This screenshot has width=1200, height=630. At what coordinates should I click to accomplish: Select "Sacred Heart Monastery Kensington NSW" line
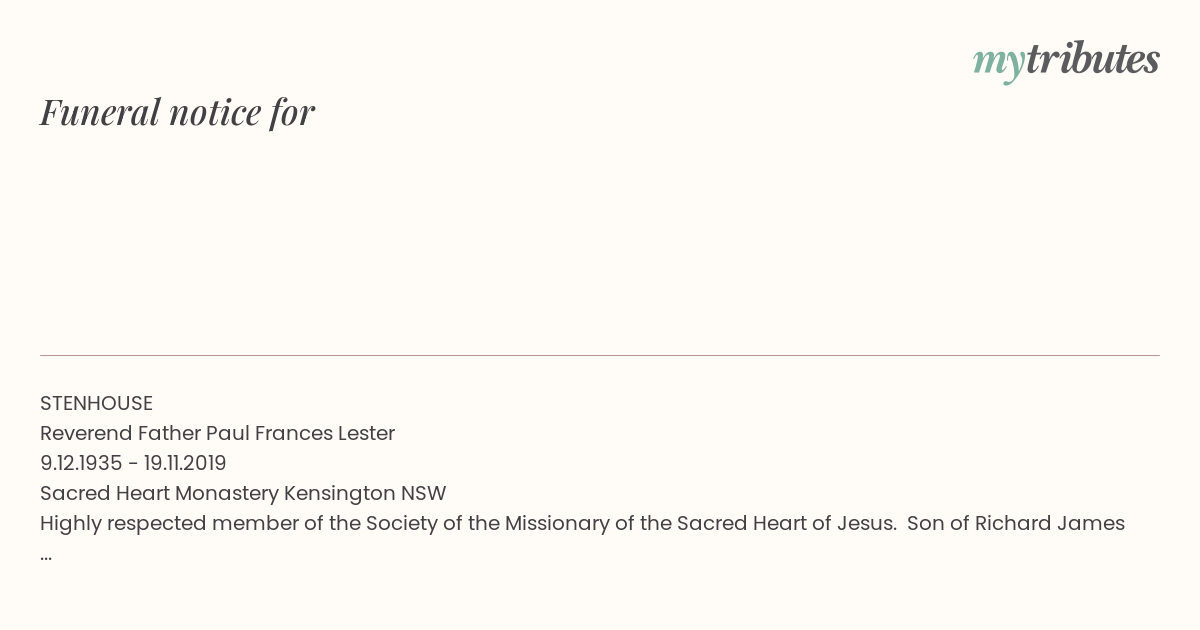pyautogui.click(x=243, y=493)
